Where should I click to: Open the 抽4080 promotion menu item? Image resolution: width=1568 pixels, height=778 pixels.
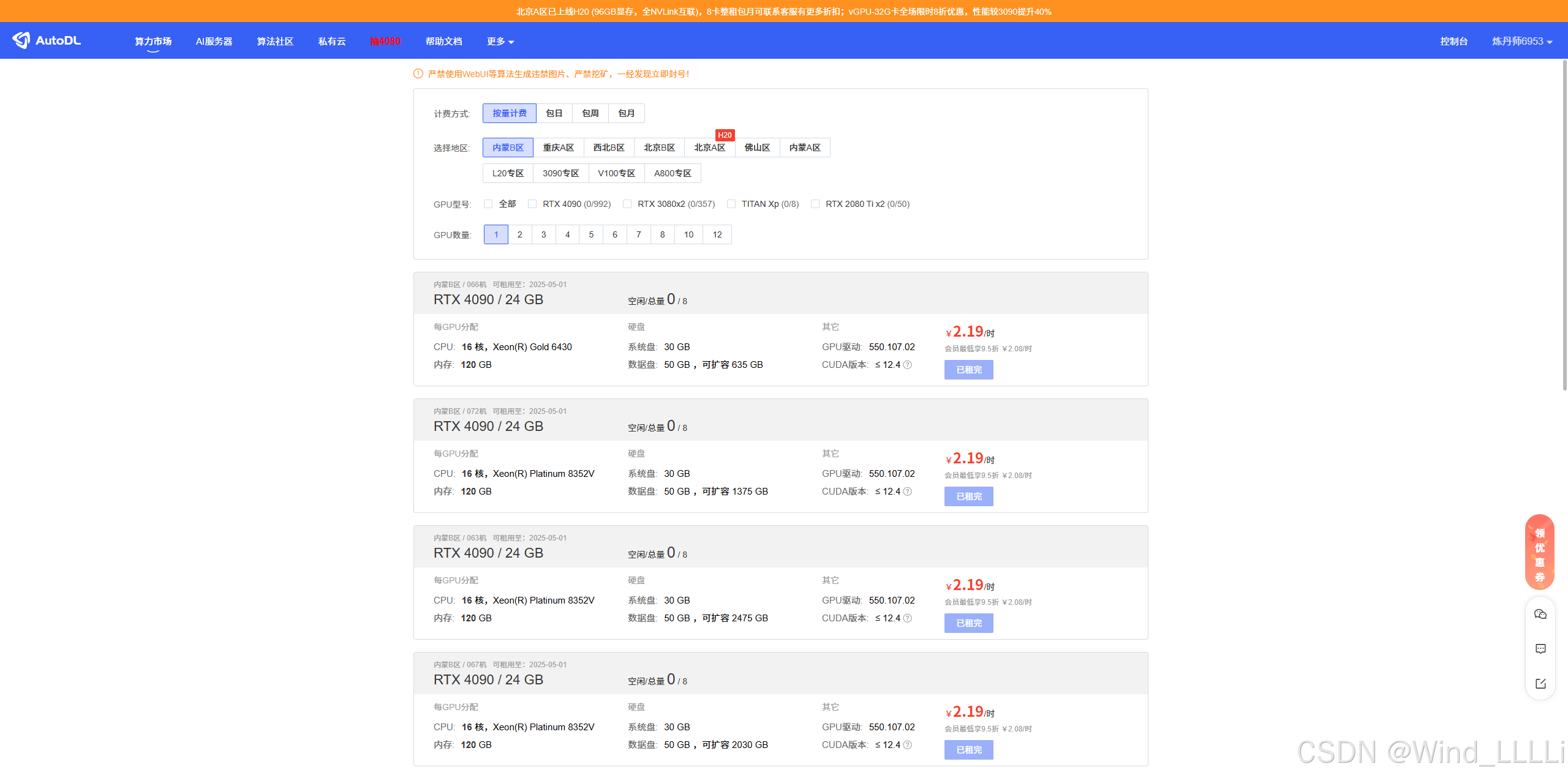(385, 42)
